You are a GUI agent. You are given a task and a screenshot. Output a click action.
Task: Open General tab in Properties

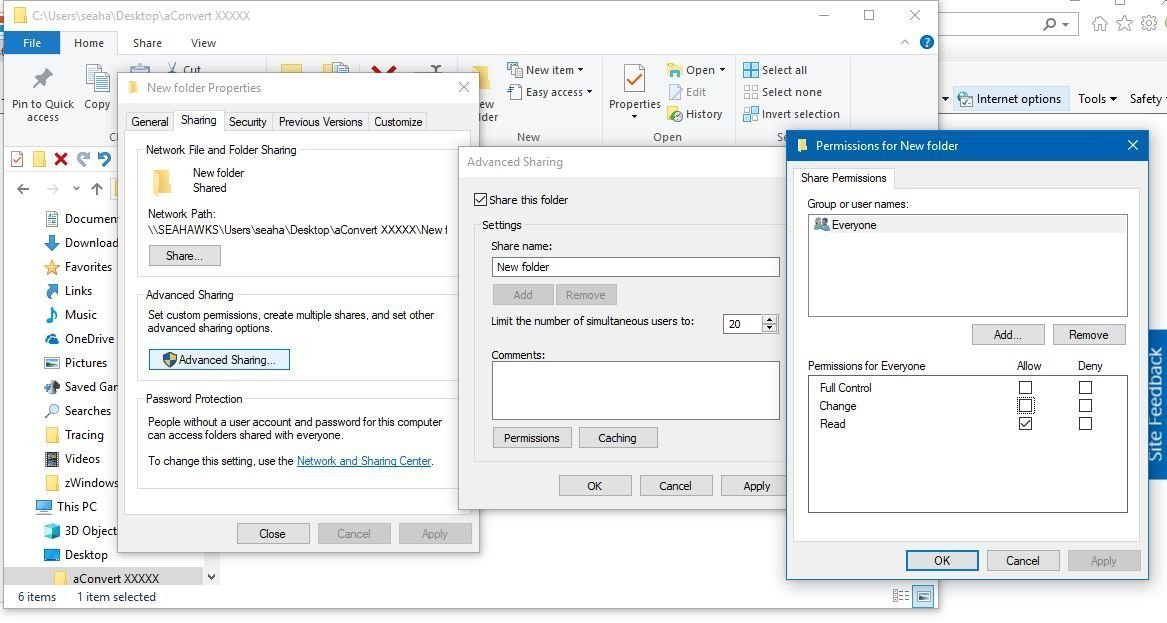(150, 122)
